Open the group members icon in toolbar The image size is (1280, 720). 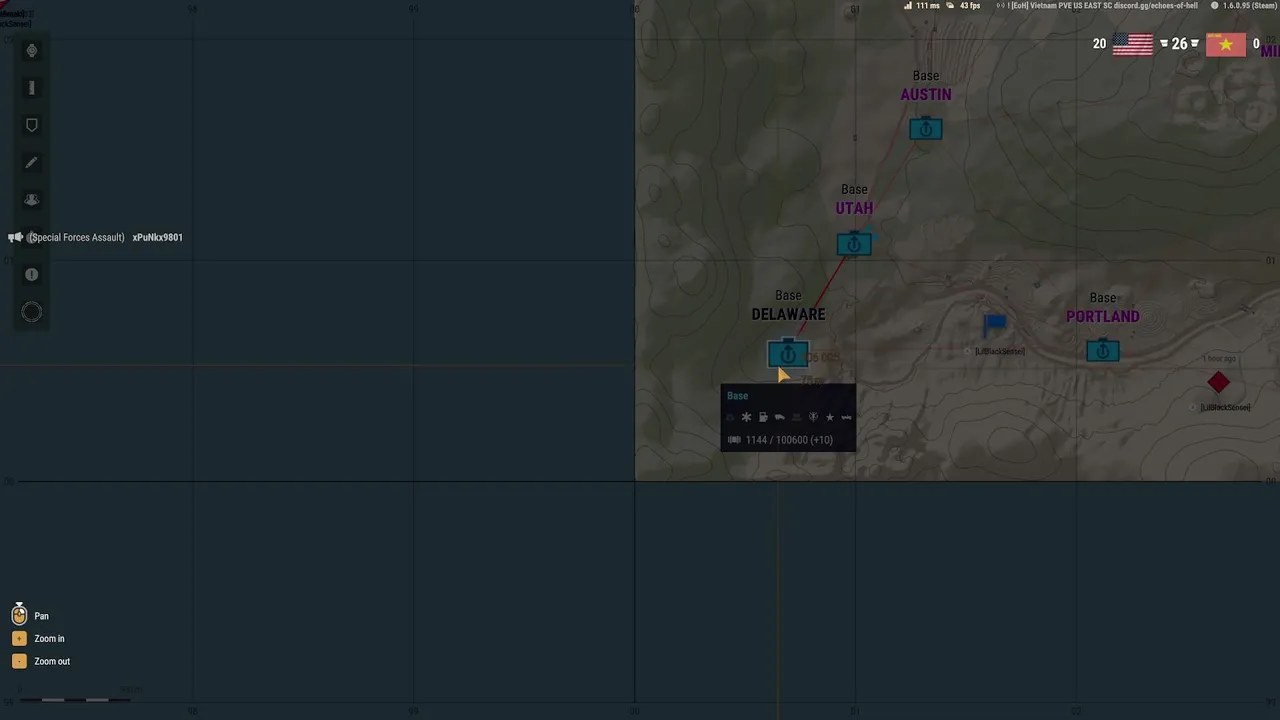(x=32, y=200)
